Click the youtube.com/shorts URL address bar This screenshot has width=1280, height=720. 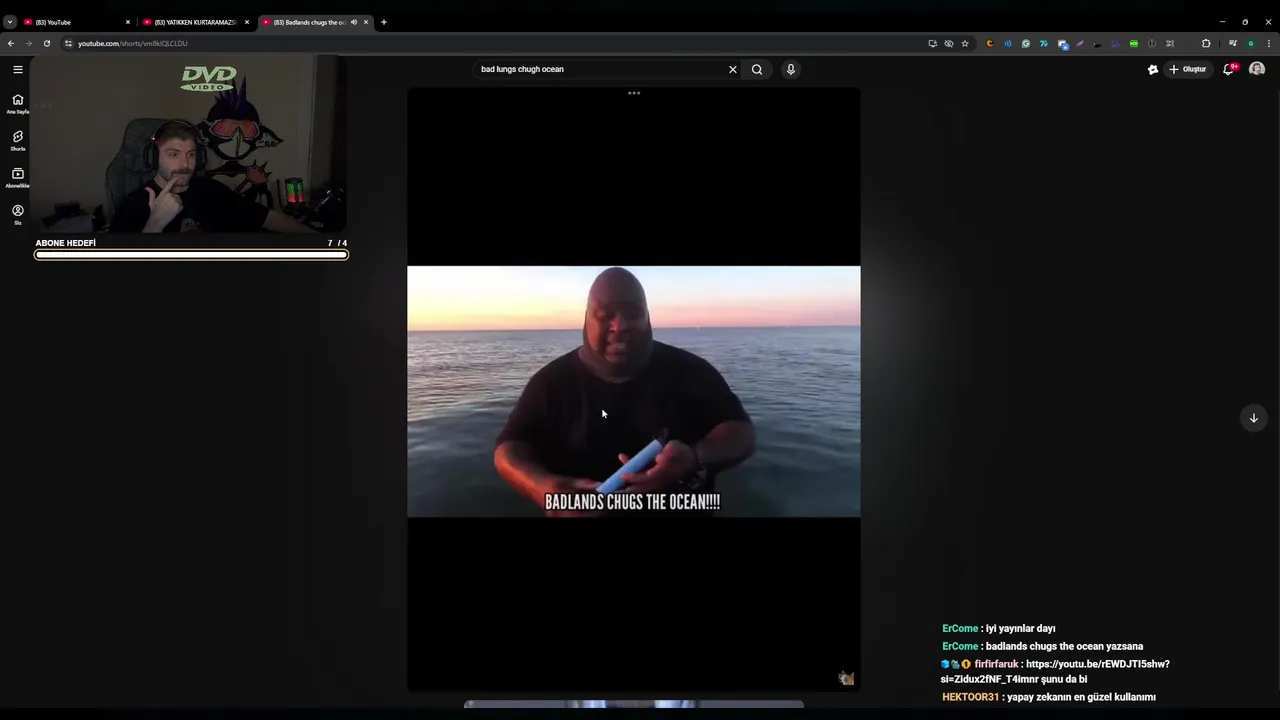coord(133,43)
